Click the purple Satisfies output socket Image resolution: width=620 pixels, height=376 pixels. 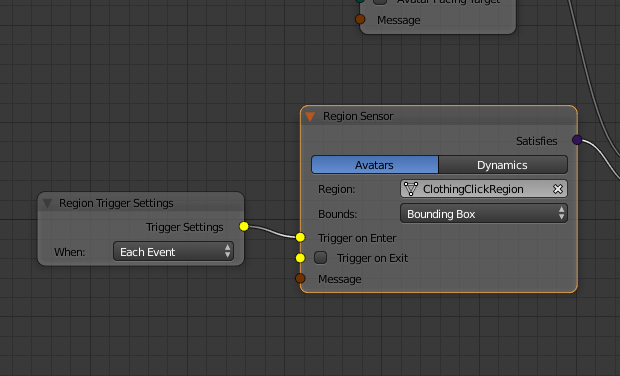tap(577, 140)
